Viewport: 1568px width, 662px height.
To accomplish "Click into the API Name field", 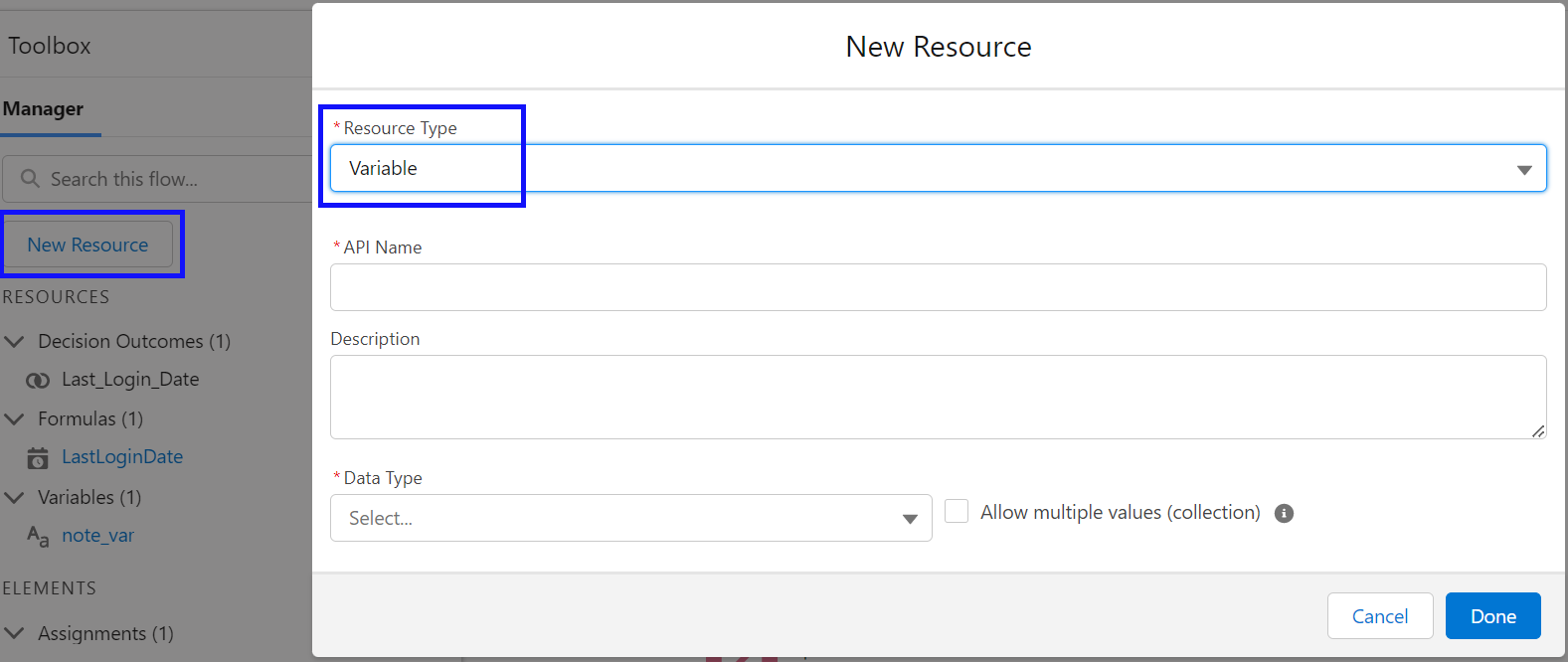I will (x=938, y=287).
